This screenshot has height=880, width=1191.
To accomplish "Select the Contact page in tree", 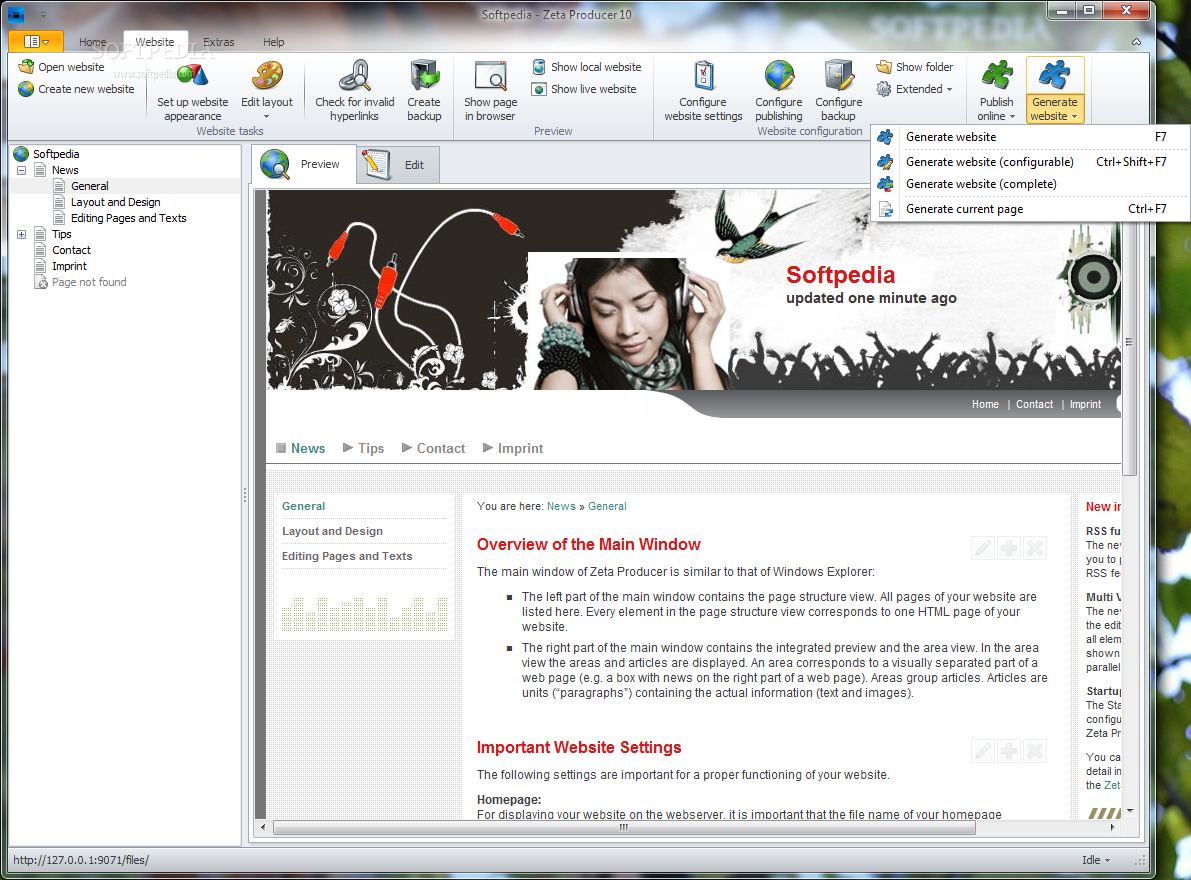I will point(71,250).
